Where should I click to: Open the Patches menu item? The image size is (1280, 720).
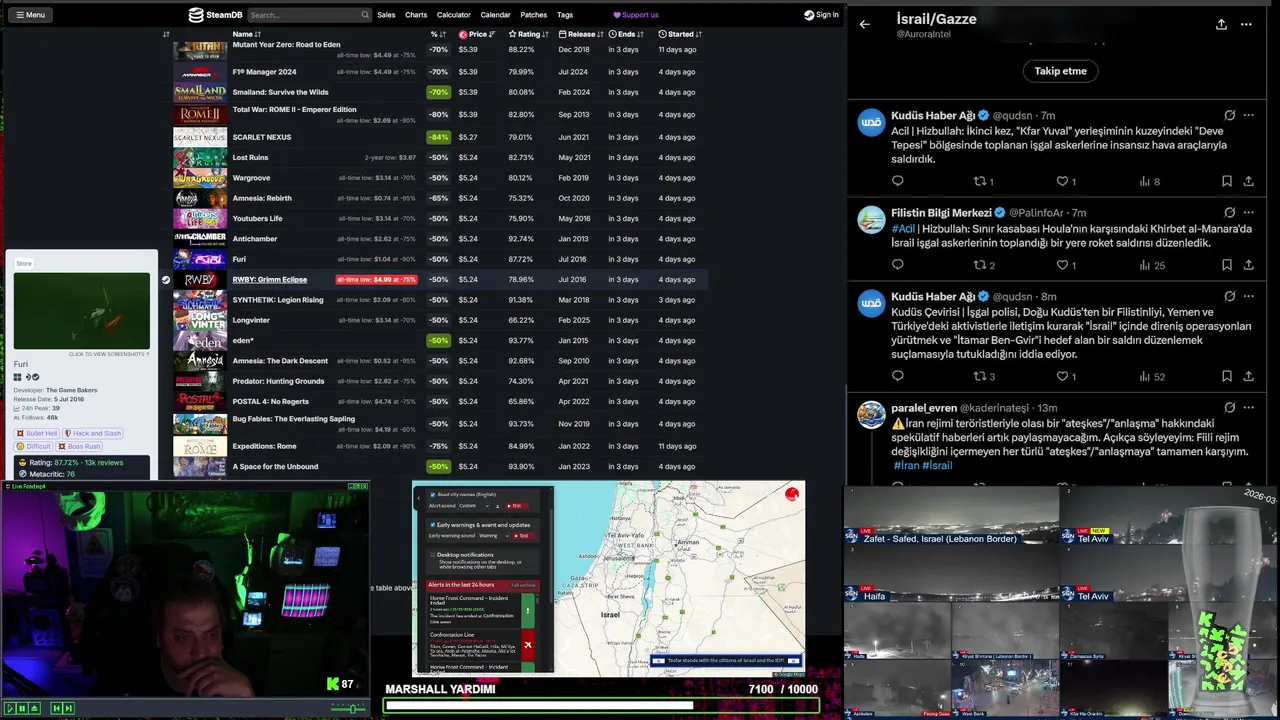[x=534, y=15]
